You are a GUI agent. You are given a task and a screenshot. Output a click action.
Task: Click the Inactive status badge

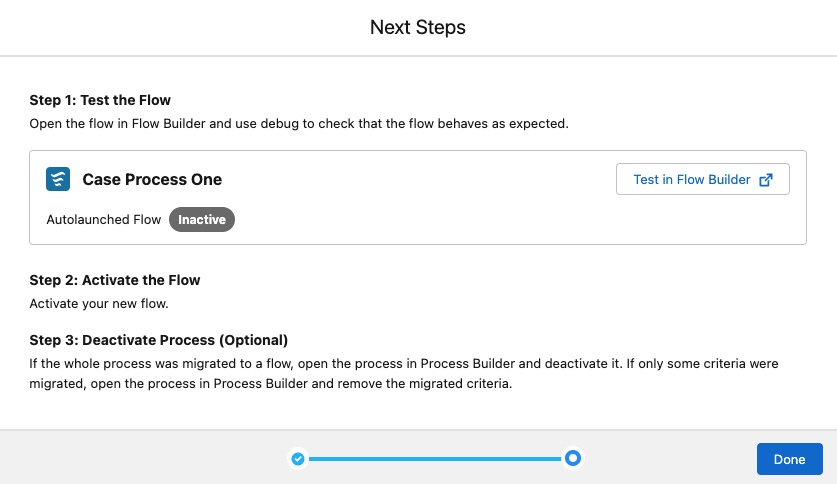point(202,219)
